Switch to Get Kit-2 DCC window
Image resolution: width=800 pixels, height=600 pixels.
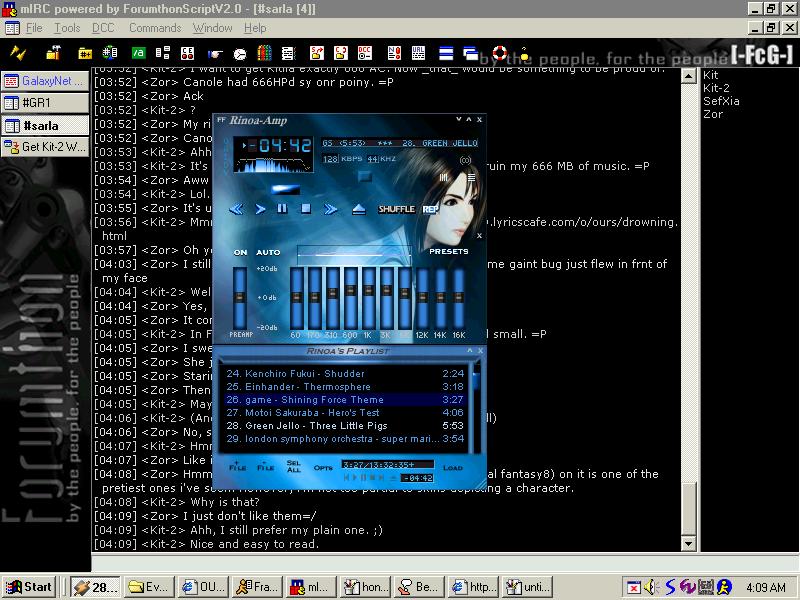[x=45, y=147]
